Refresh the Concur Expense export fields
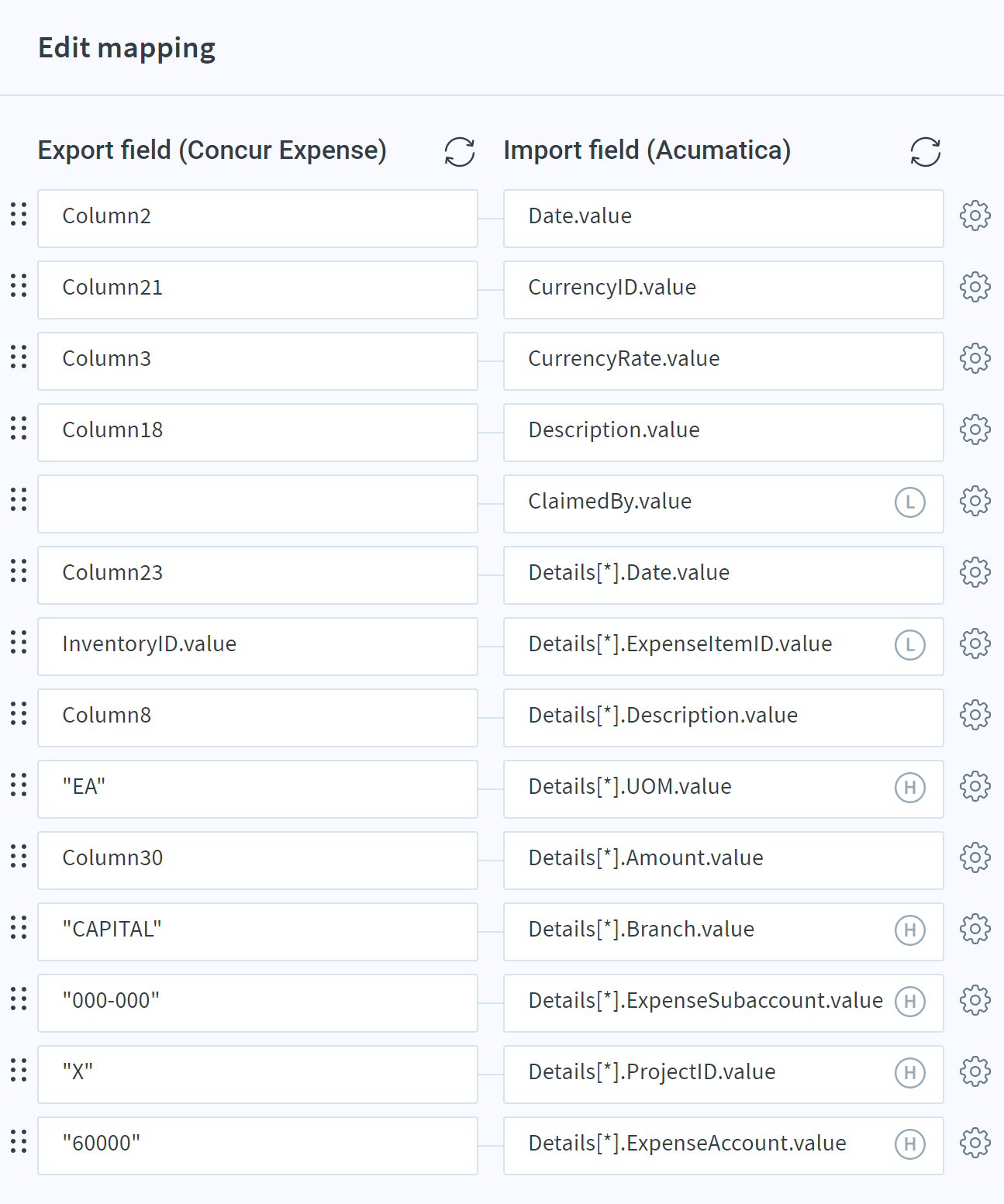The width and height of the screenshot is (1004, 1204). [x=460, y=152]
